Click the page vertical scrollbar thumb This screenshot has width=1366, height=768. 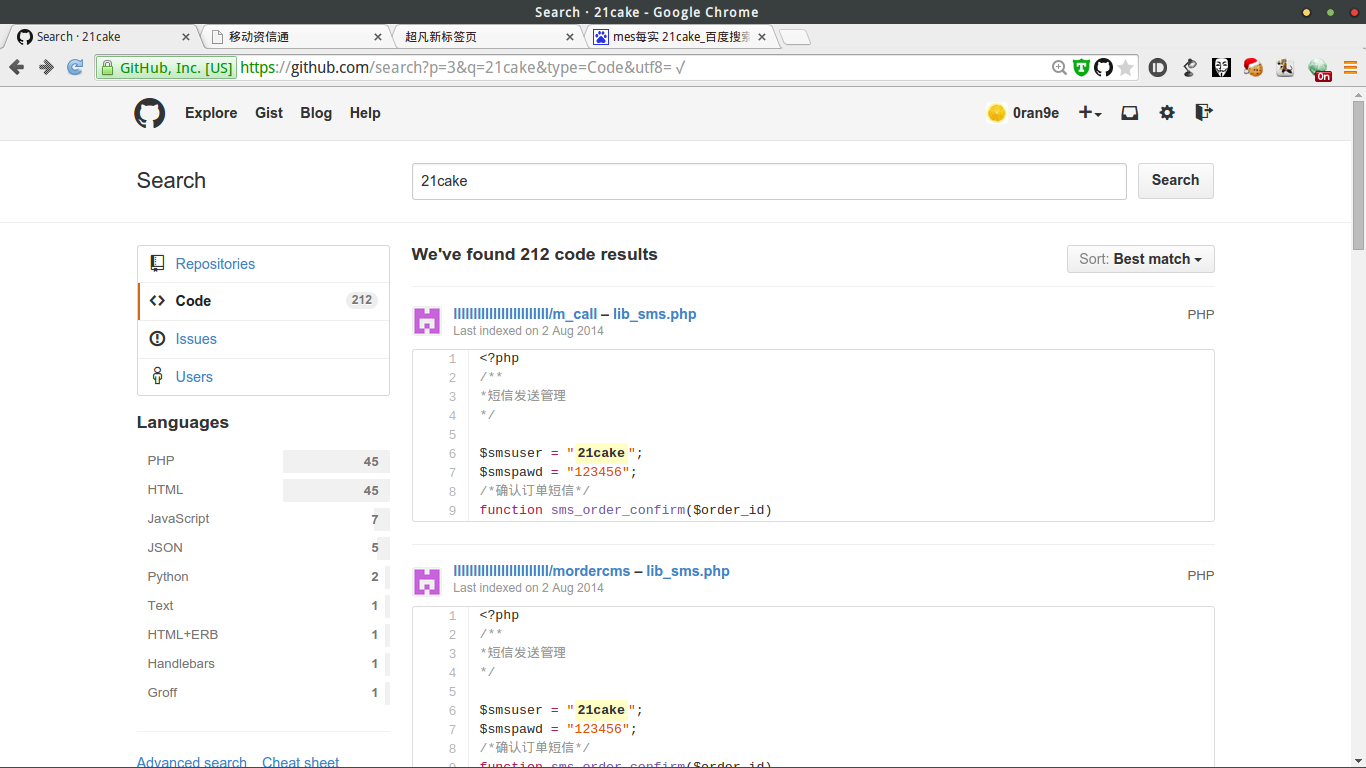(x=1358, y=175)
